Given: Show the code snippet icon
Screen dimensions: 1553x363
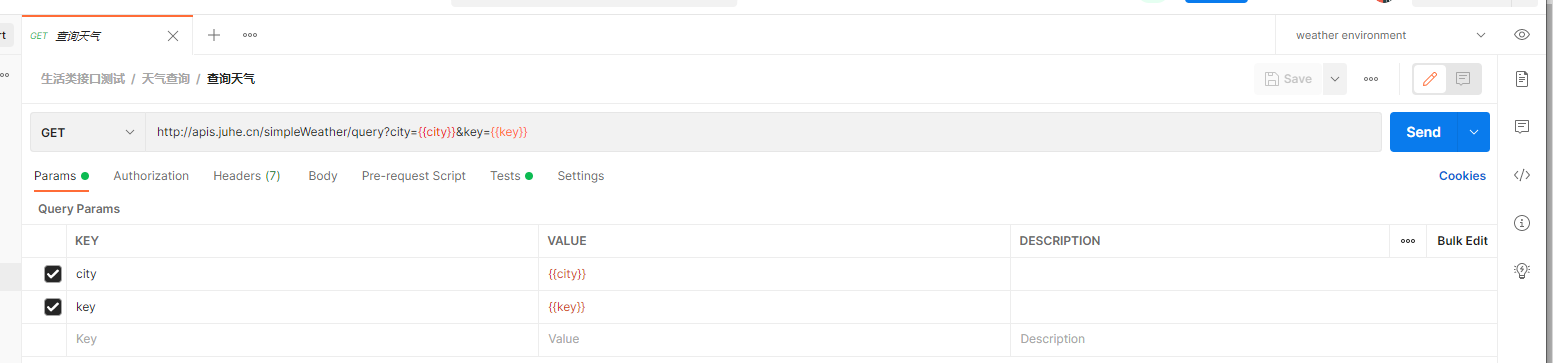Looking at the screenshot, I should click(1522, 175).
